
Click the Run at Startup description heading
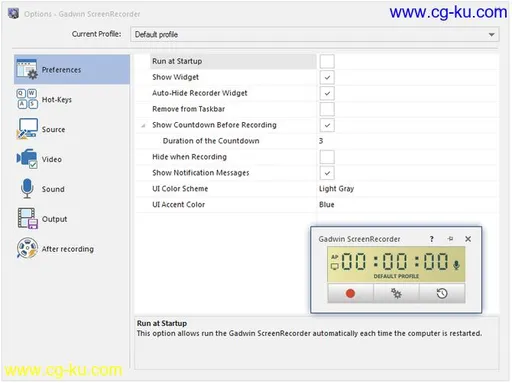[162, 323]
